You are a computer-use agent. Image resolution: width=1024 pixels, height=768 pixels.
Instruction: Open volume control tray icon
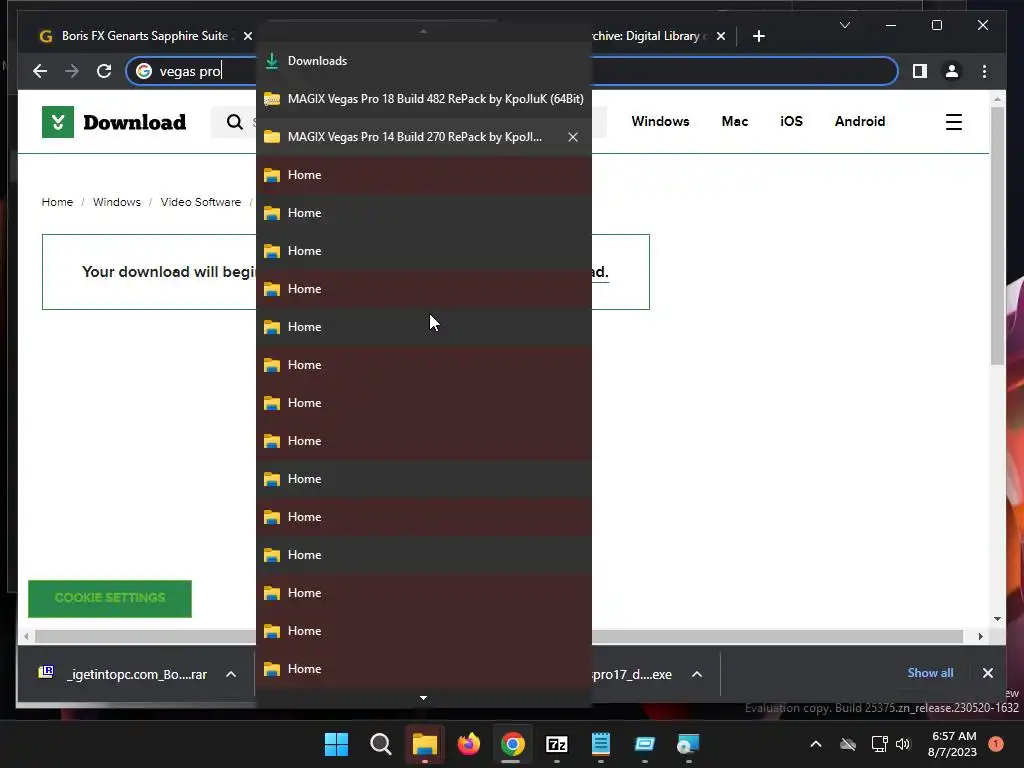(x=903, y=744)
